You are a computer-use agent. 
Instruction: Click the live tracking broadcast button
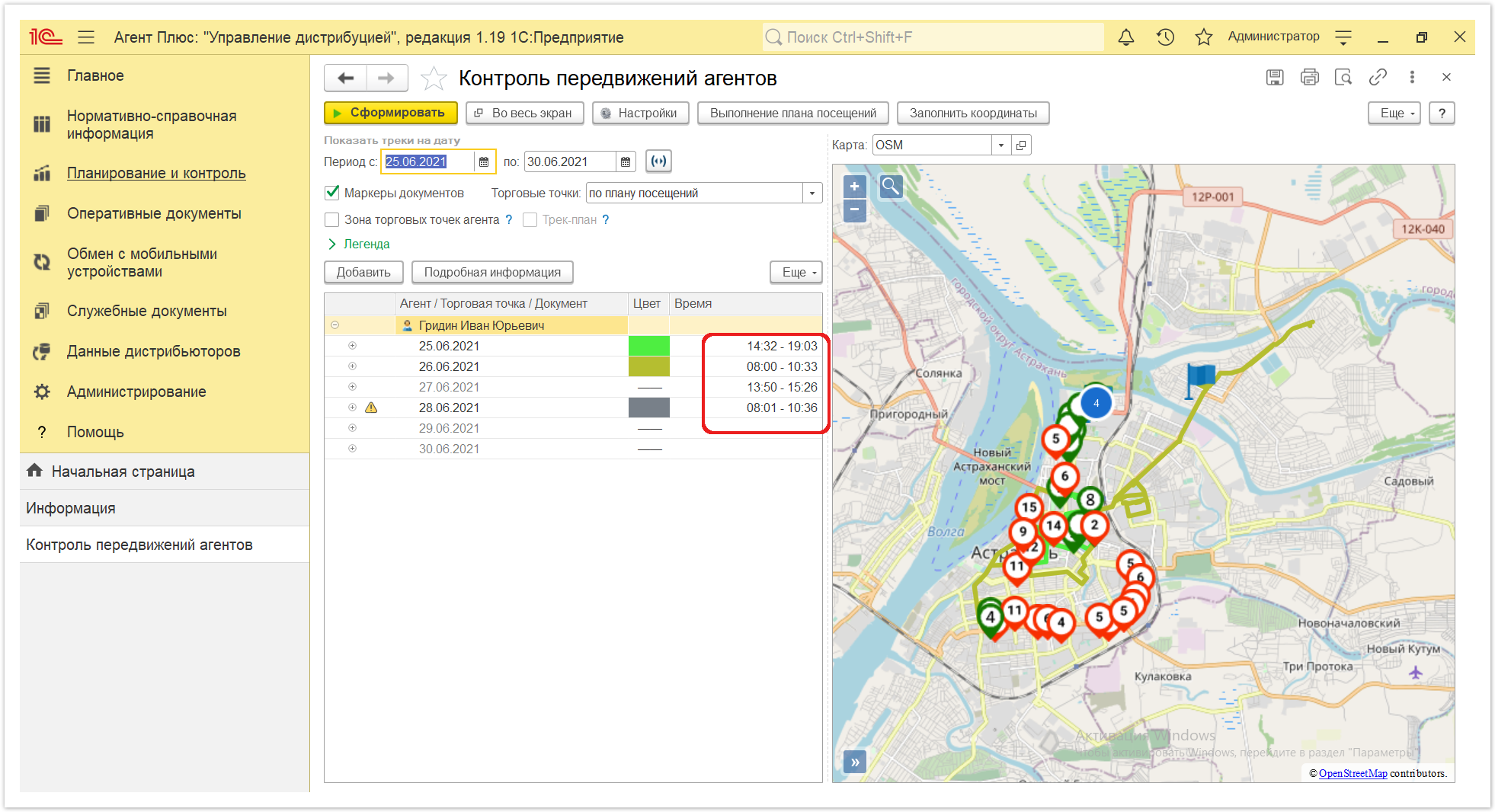click(658, 161)
